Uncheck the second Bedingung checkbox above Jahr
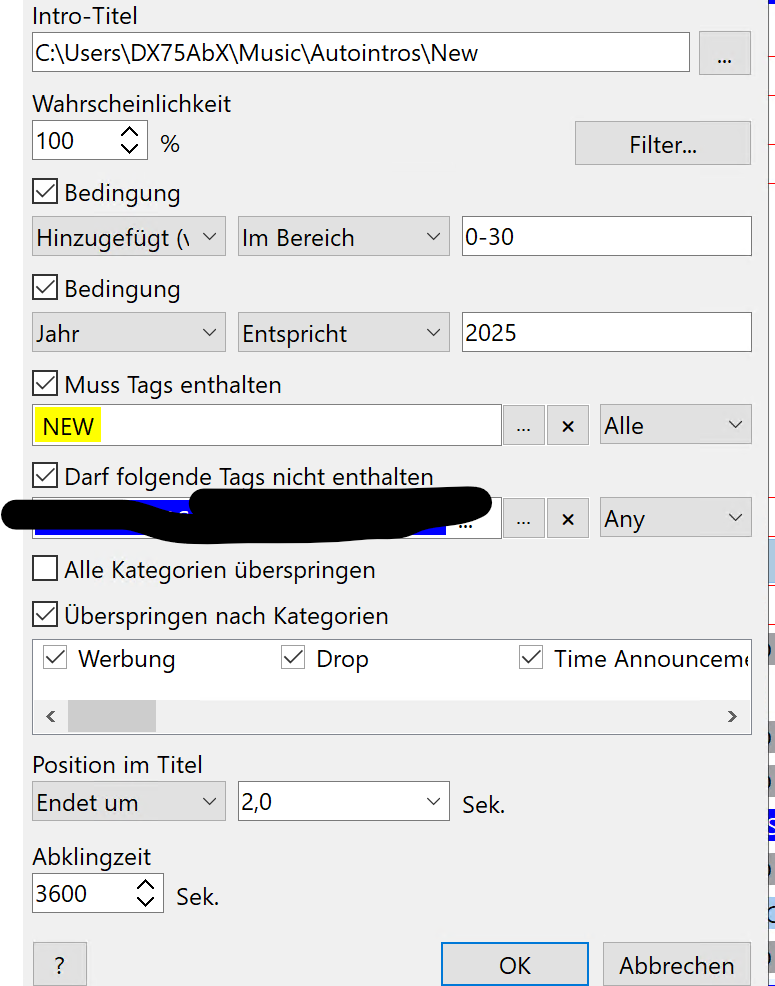Viewport: 775px width, 986px height. (45, 288)
